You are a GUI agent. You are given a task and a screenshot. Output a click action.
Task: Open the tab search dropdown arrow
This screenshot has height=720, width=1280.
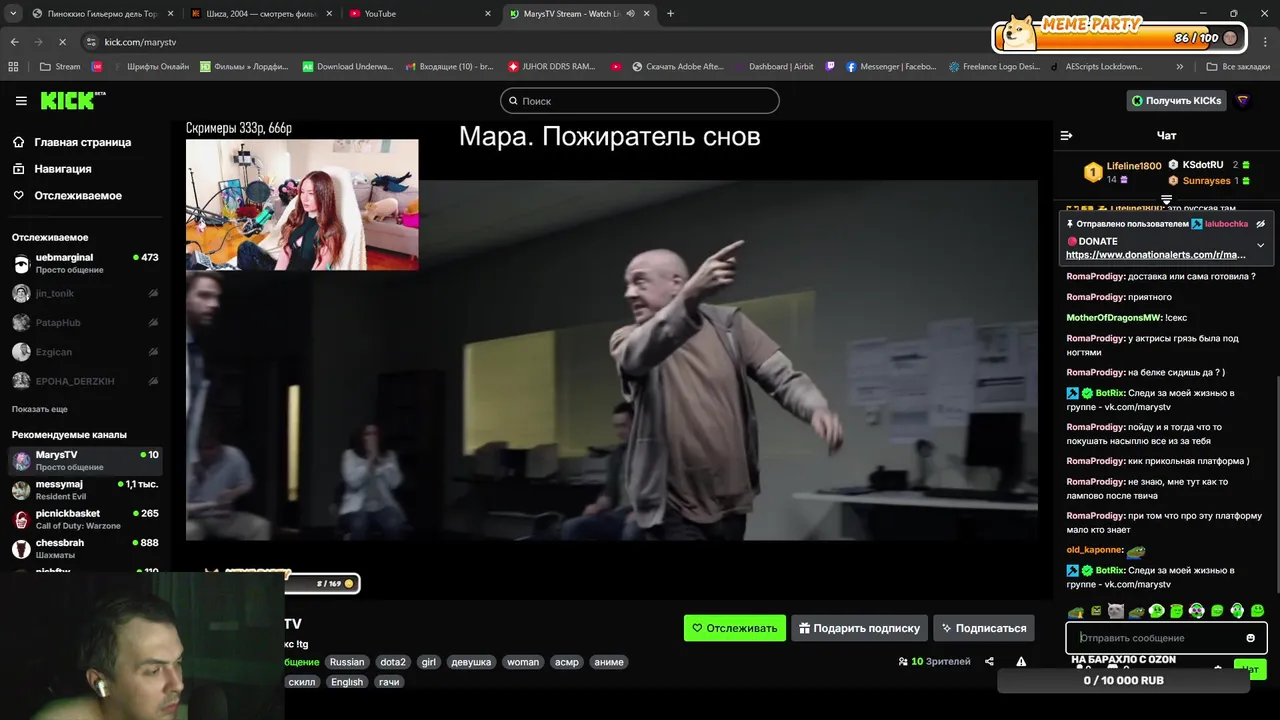[13, 14]
